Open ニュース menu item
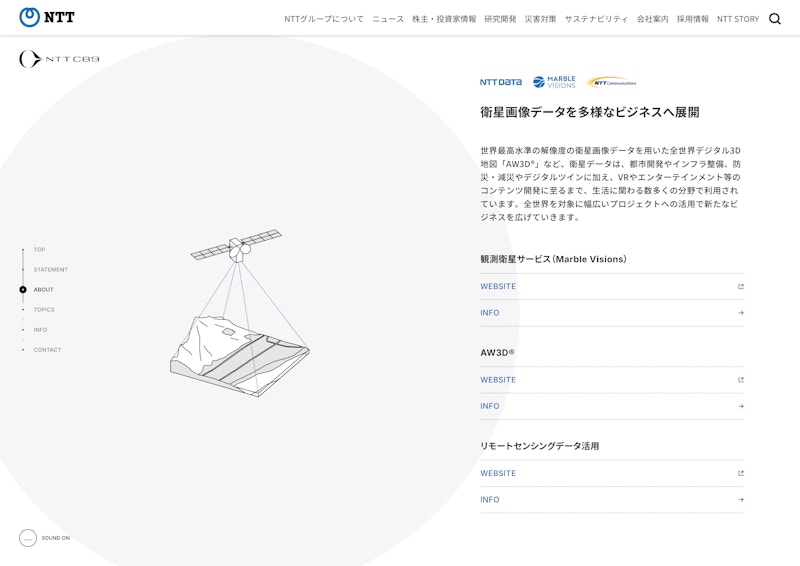 tap(388, 19)
